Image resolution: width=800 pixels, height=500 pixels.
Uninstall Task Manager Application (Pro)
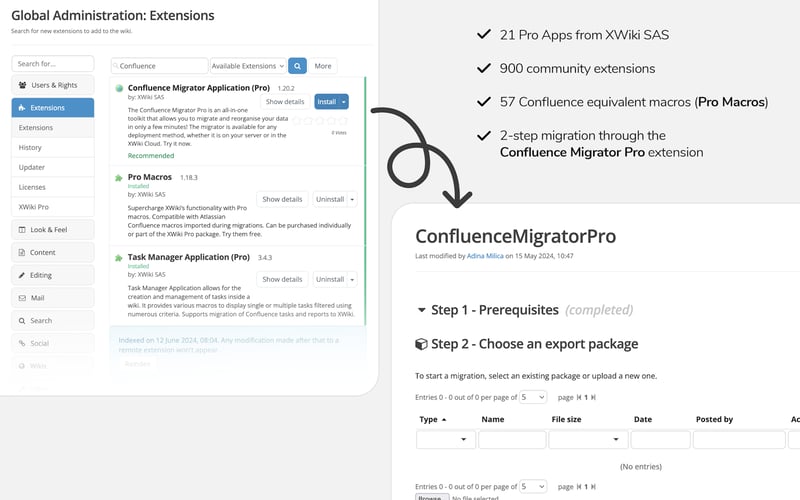pyautogui.click(x=330, y=279)
